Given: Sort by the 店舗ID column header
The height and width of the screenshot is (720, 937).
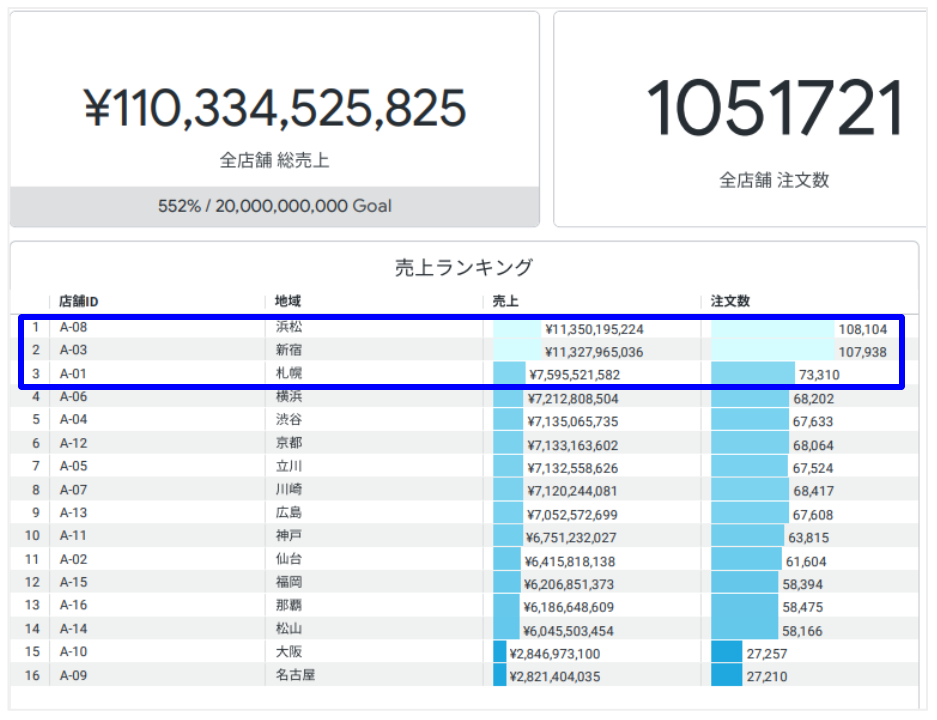Looking at the screenshot, I should click(78, 301).
